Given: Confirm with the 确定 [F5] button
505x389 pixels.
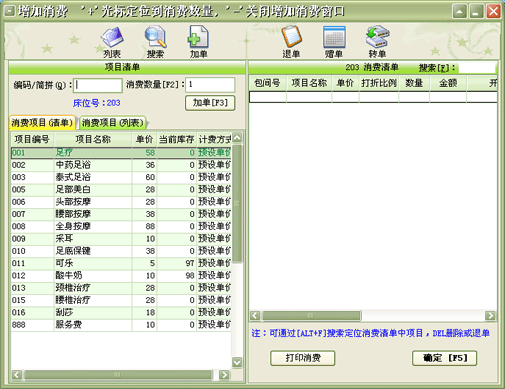Looking at the screenshot, I should click(x=444, y=358).
